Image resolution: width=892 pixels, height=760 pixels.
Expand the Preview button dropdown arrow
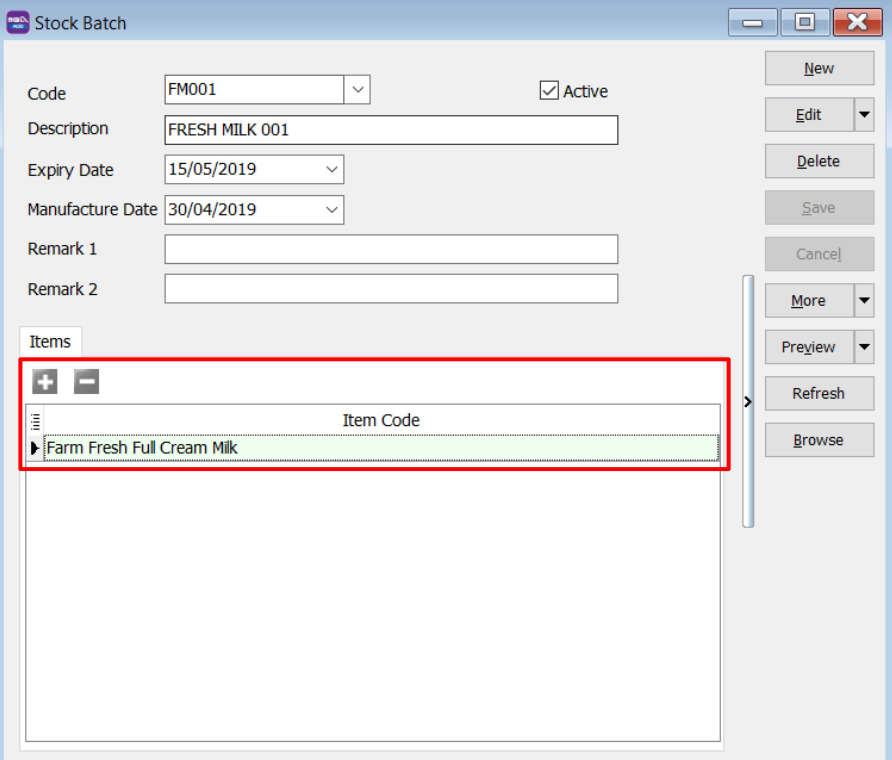pos(864,347)
